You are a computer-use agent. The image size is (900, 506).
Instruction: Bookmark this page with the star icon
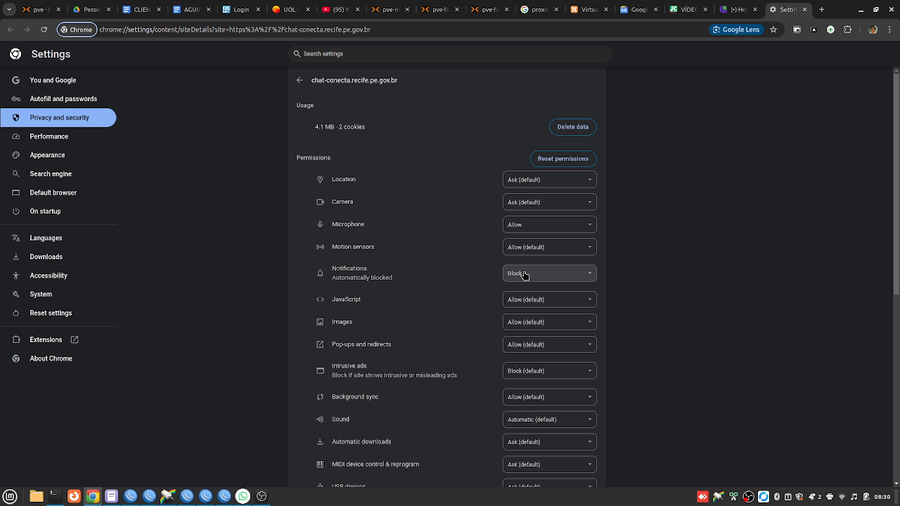click(773, 29)
